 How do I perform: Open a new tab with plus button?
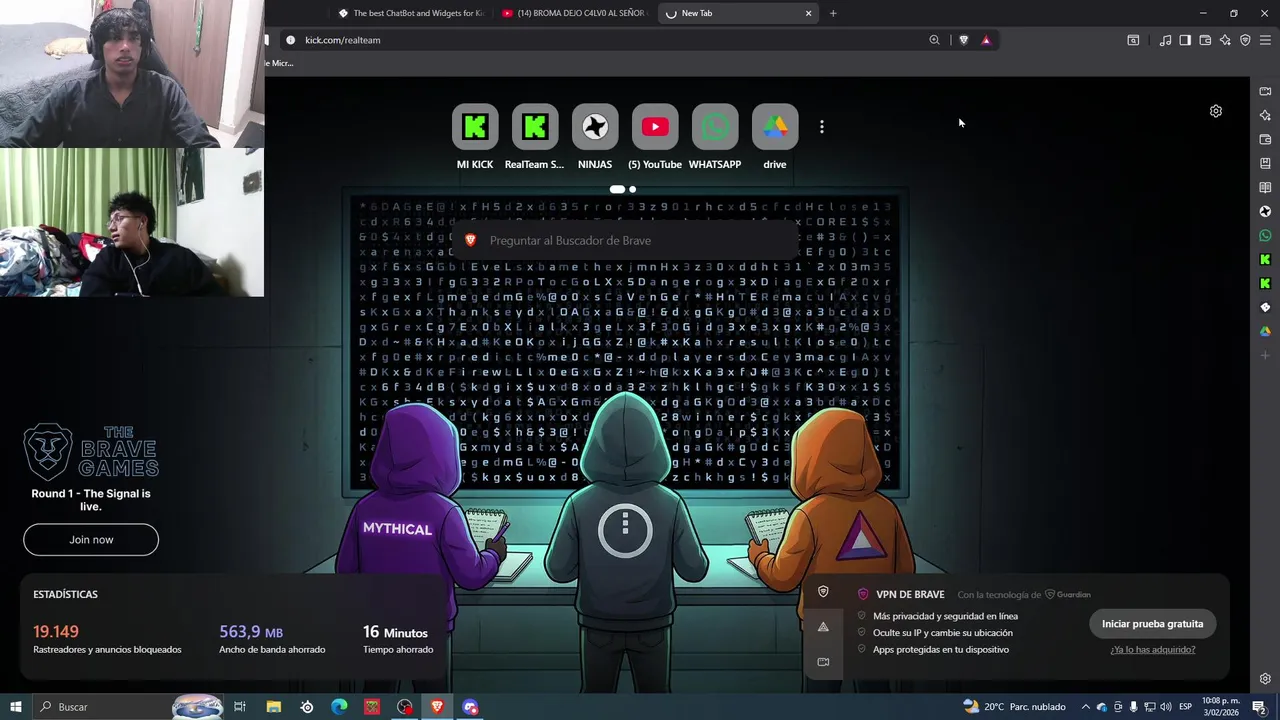pyautogui.click(x=833, y=13)
